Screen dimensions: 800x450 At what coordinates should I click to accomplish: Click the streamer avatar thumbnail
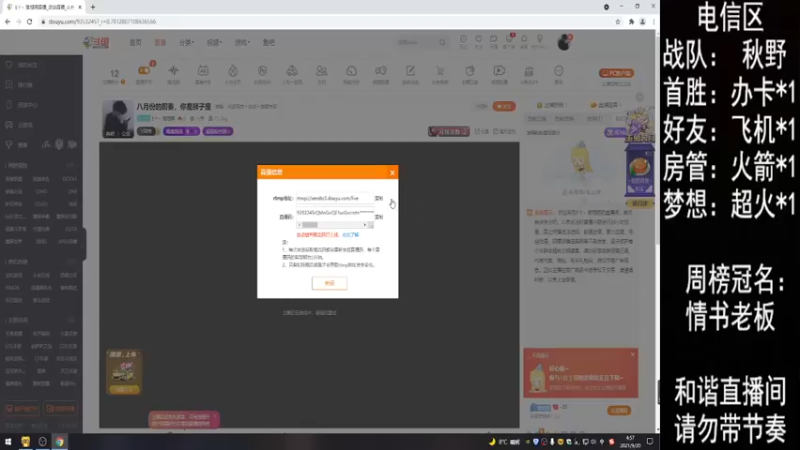click(118, 119)
